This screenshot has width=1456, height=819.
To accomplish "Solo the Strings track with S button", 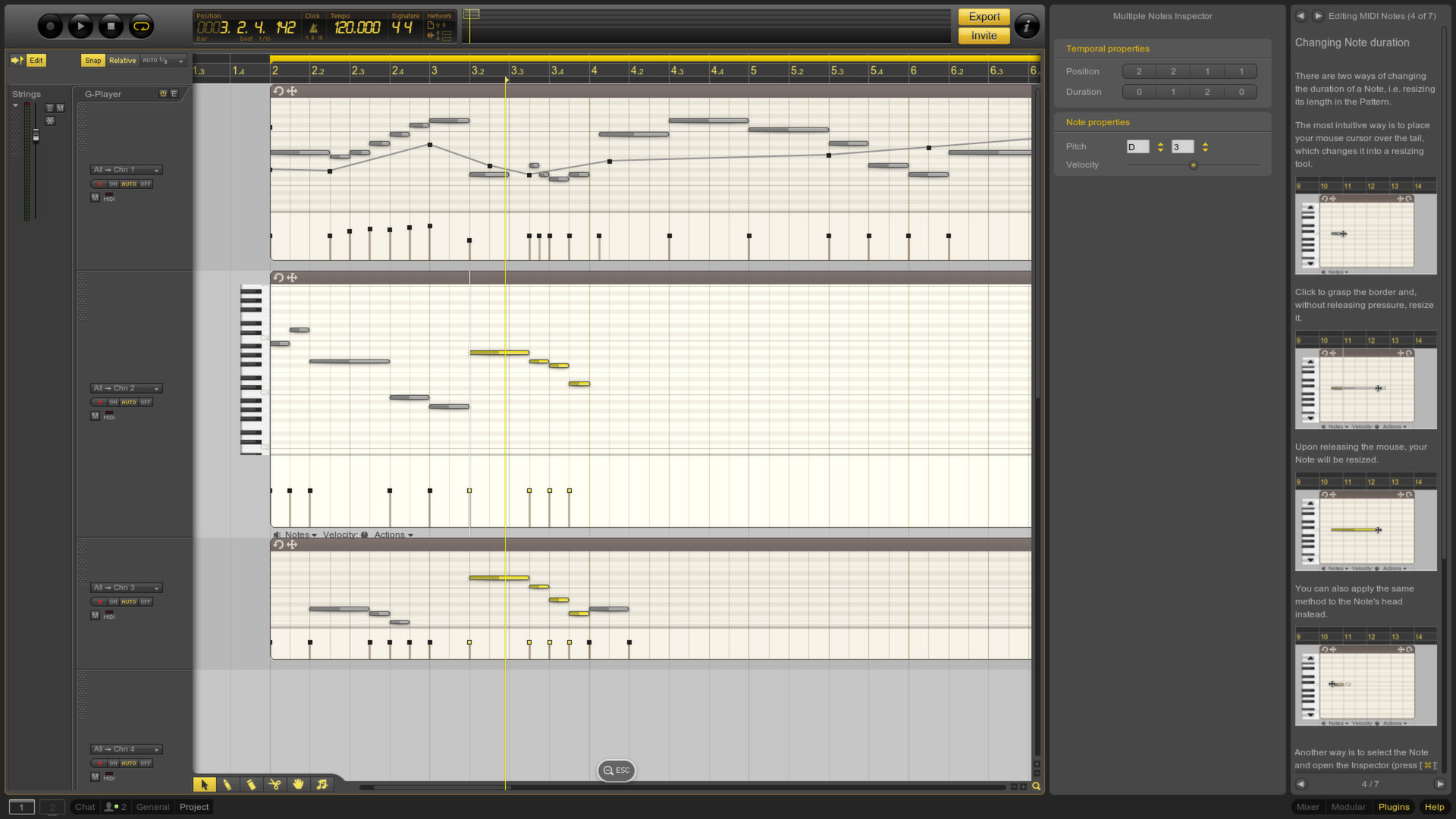I will click(49, 108).
